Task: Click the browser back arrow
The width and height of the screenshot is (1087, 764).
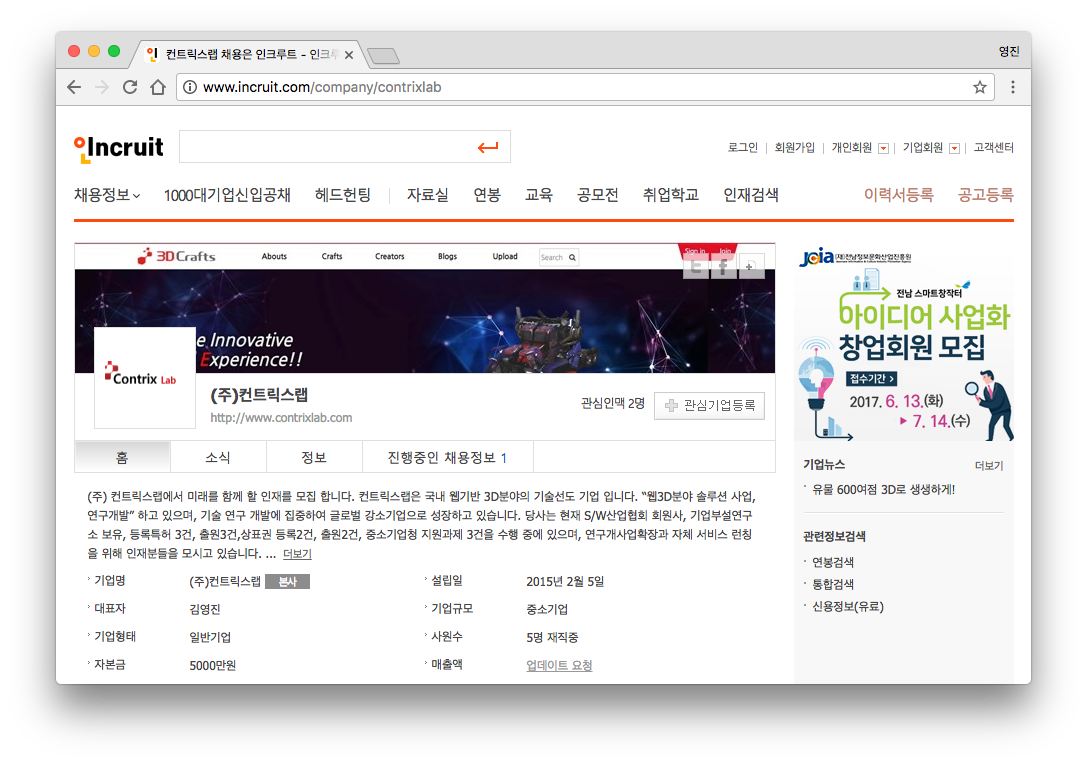Action: pyautogui.click(x=74, y=87)
